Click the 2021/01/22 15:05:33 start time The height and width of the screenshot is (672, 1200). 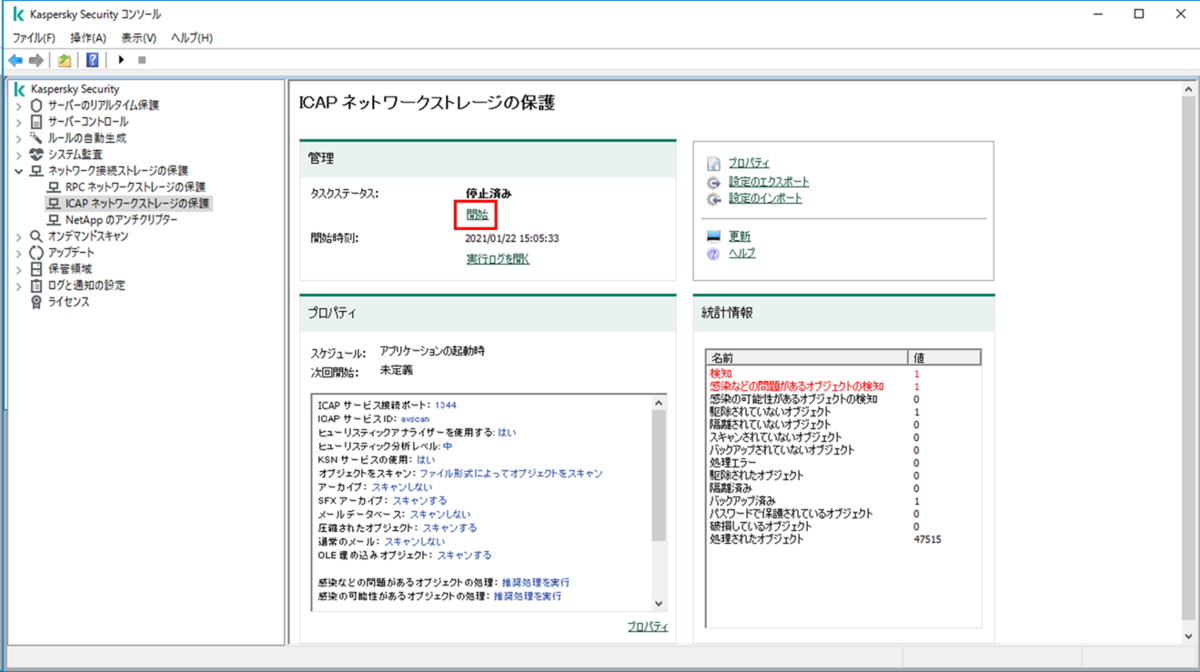[x=512, y=238]
